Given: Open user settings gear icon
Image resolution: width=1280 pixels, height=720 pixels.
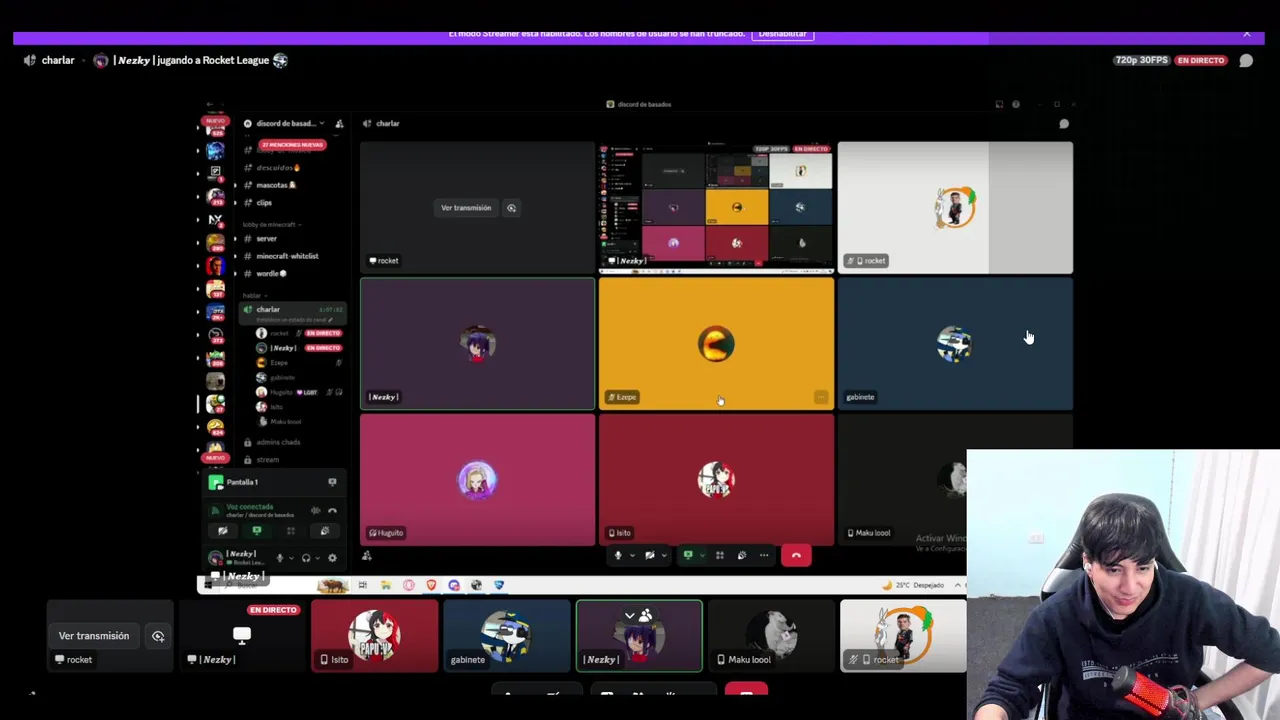Looking at the screenshot, I should pyautogui.click(x=332, y=558).
